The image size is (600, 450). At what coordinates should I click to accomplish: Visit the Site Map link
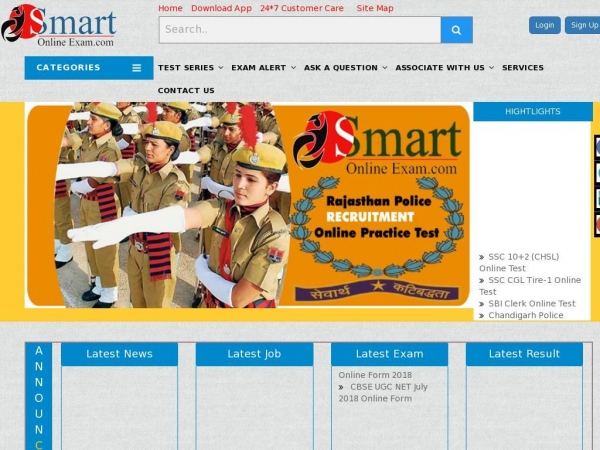pyautogui.click(x=375, y=8)
